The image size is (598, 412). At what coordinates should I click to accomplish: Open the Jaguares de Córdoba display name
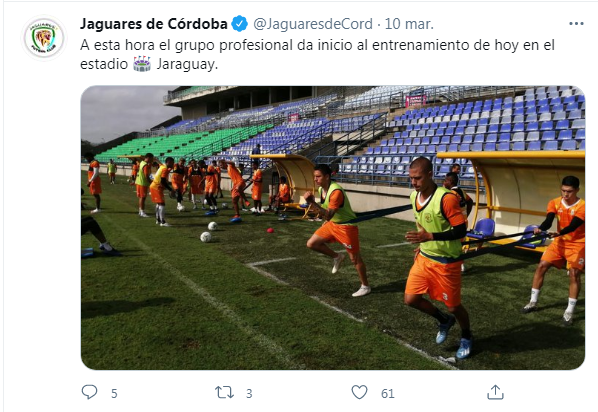pos(154,24)
